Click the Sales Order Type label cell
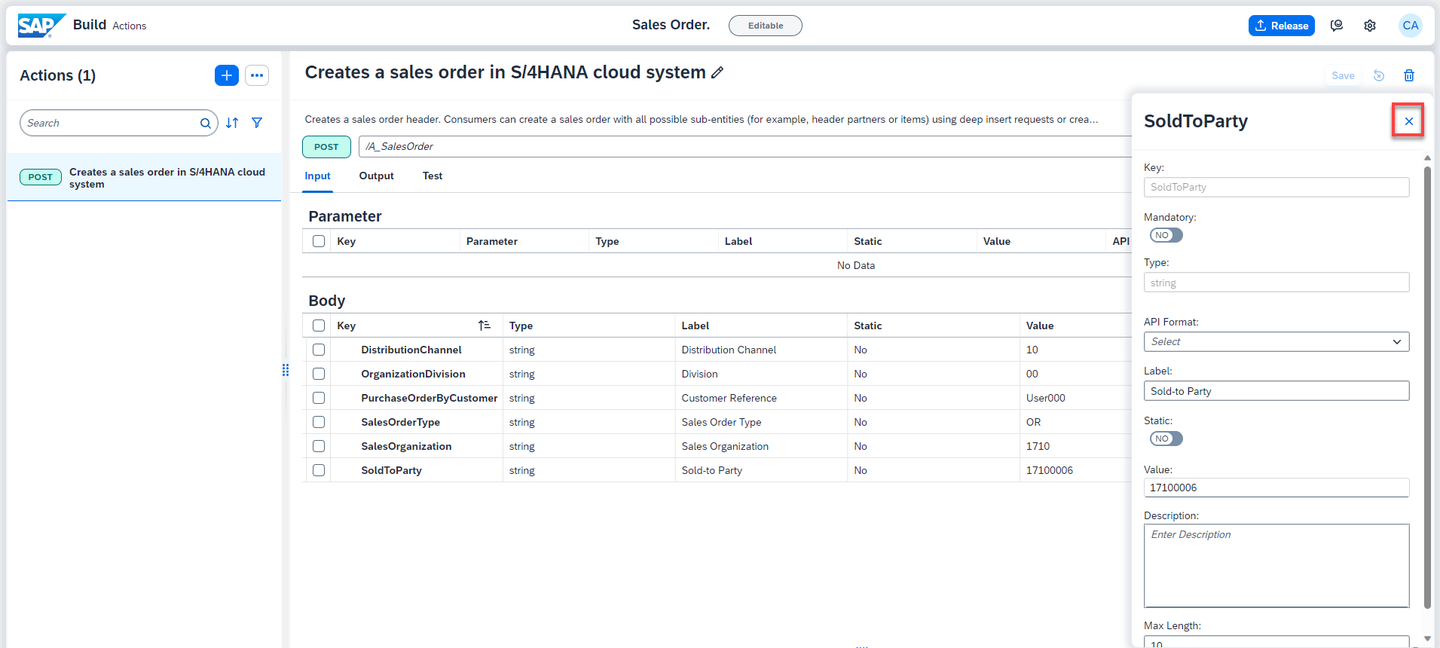The image size is (1440, 648). tap(721, 422)
